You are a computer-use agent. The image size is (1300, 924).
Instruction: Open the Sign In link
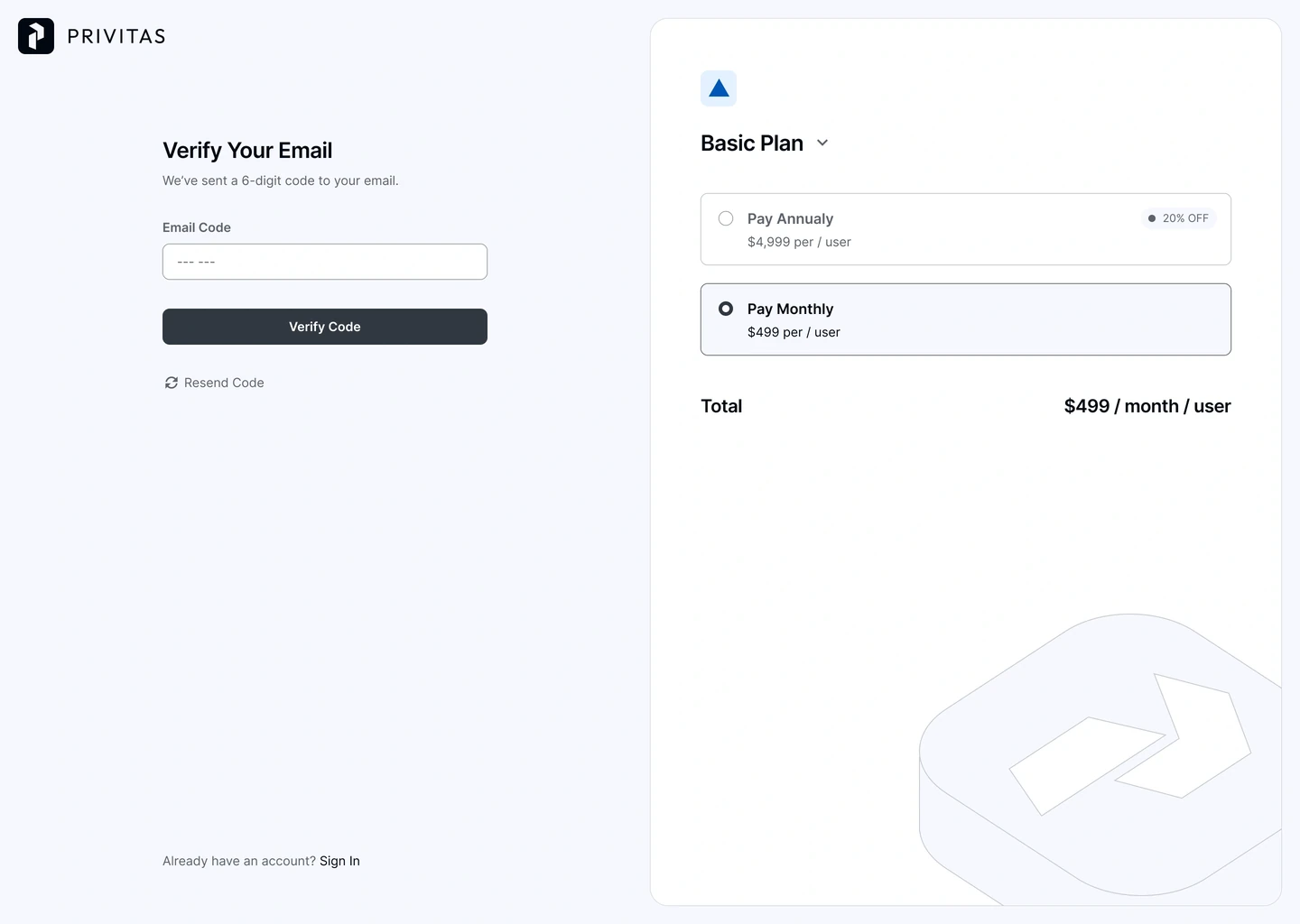pos(339,861)
